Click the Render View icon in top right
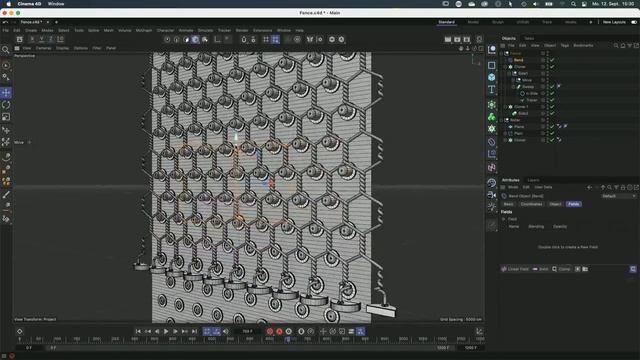This screenshot has width=640, height=360. pos(448,40)
